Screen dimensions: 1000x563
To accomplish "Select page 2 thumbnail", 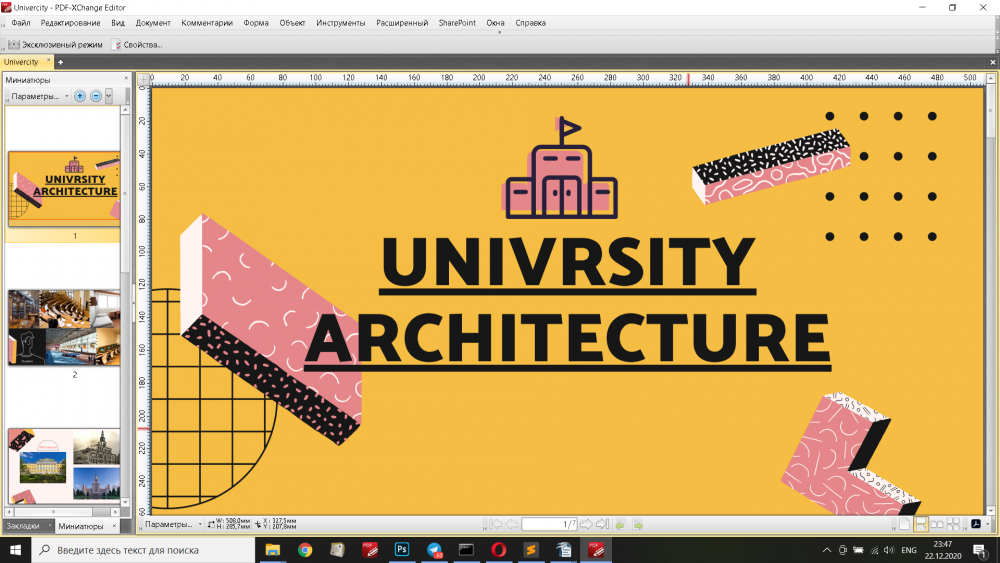I will [64, 328].
